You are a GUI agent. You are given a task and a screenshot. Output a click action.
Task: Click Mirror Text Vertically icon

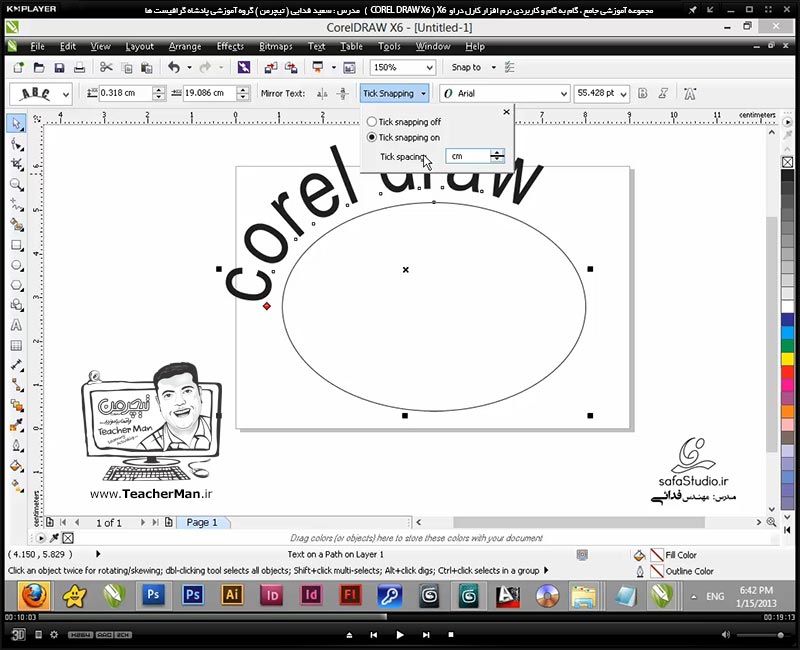[343, 93]
